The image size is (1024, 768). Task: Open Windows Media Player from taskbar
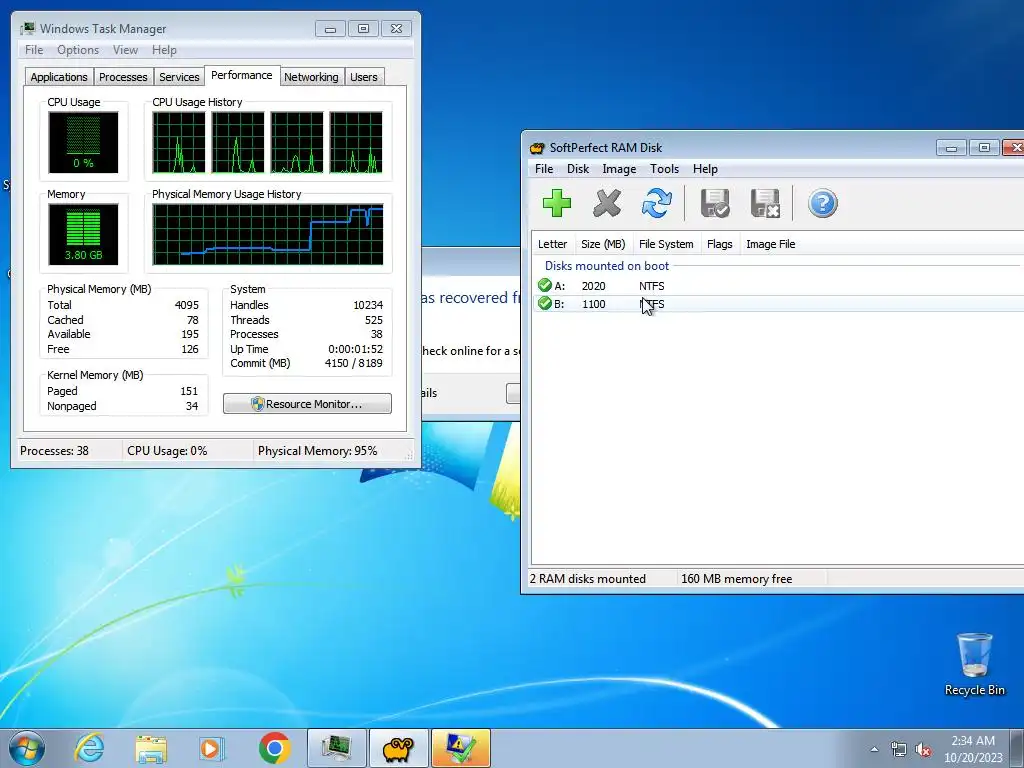pyautogui.click(x=212, y=748)
